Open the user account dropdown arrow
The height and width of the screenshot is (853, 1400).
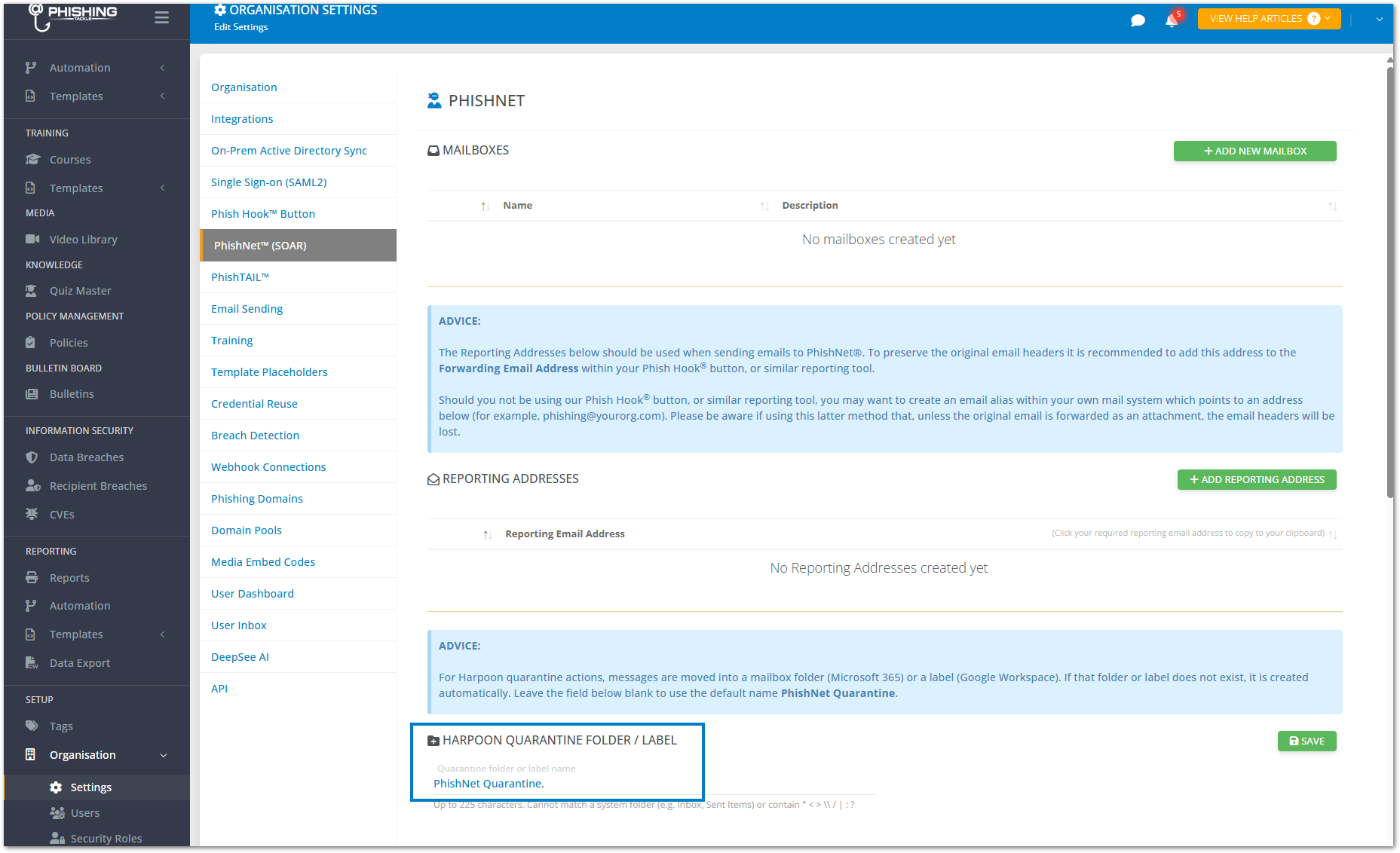1379,20
